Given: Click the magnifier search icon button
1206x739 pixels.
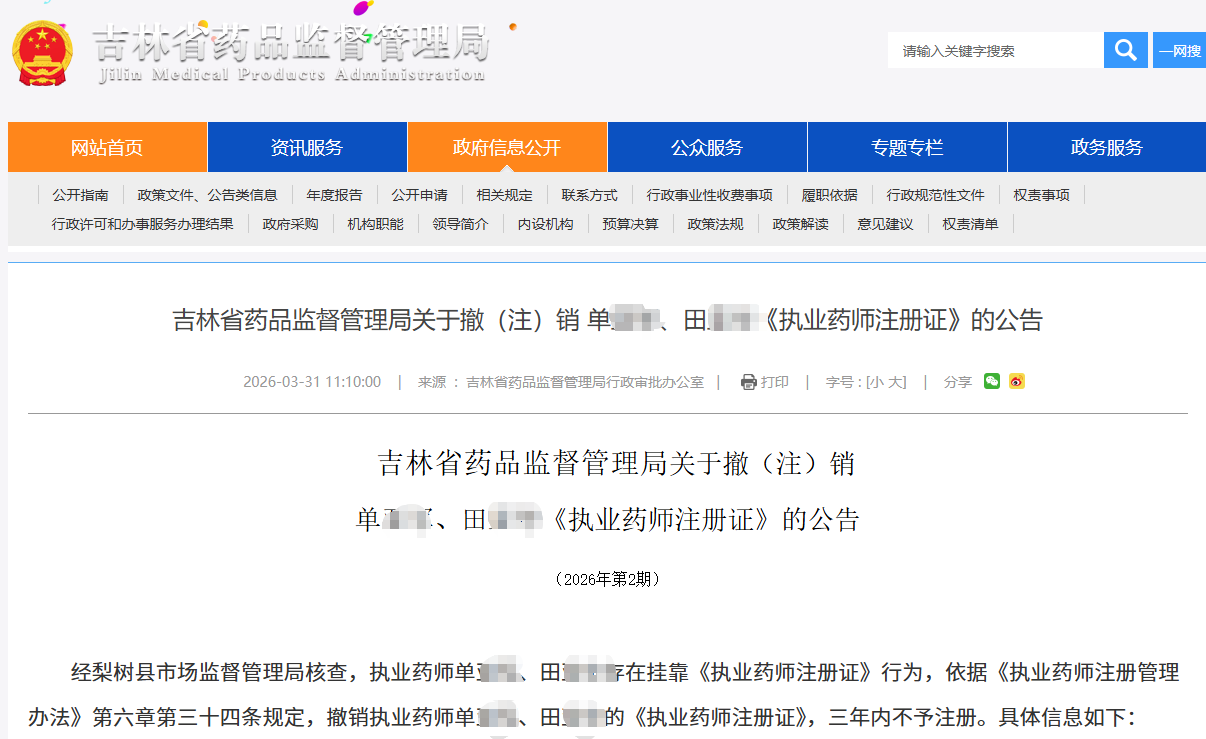Looking at the screenshot, I should tap(1125, 50).
